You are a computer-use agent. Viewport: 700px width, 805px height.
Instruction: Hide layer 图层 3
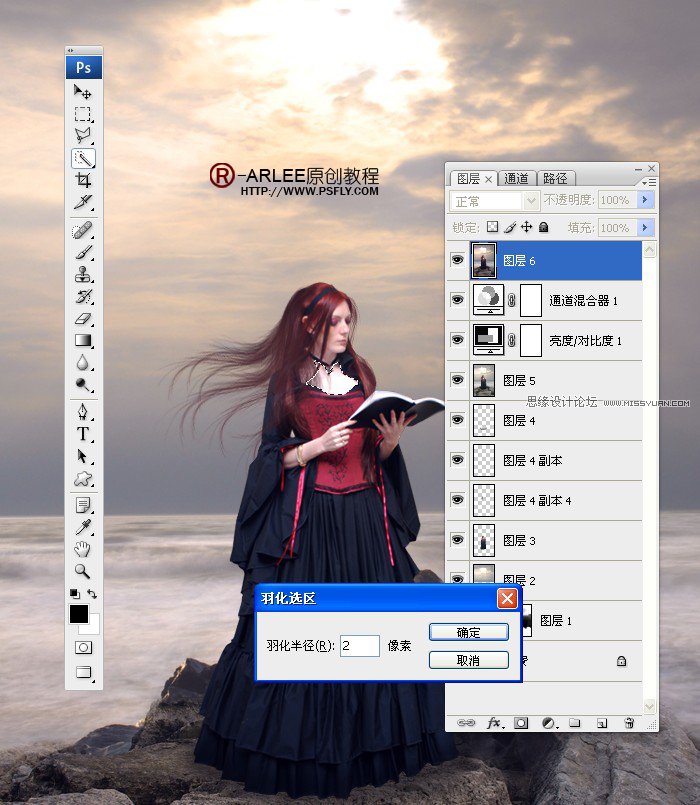click(457, 540)
